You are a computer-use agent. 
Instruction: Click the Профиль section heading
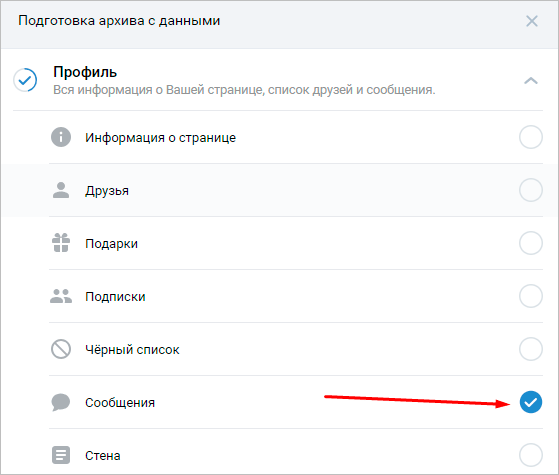[85, 72]
